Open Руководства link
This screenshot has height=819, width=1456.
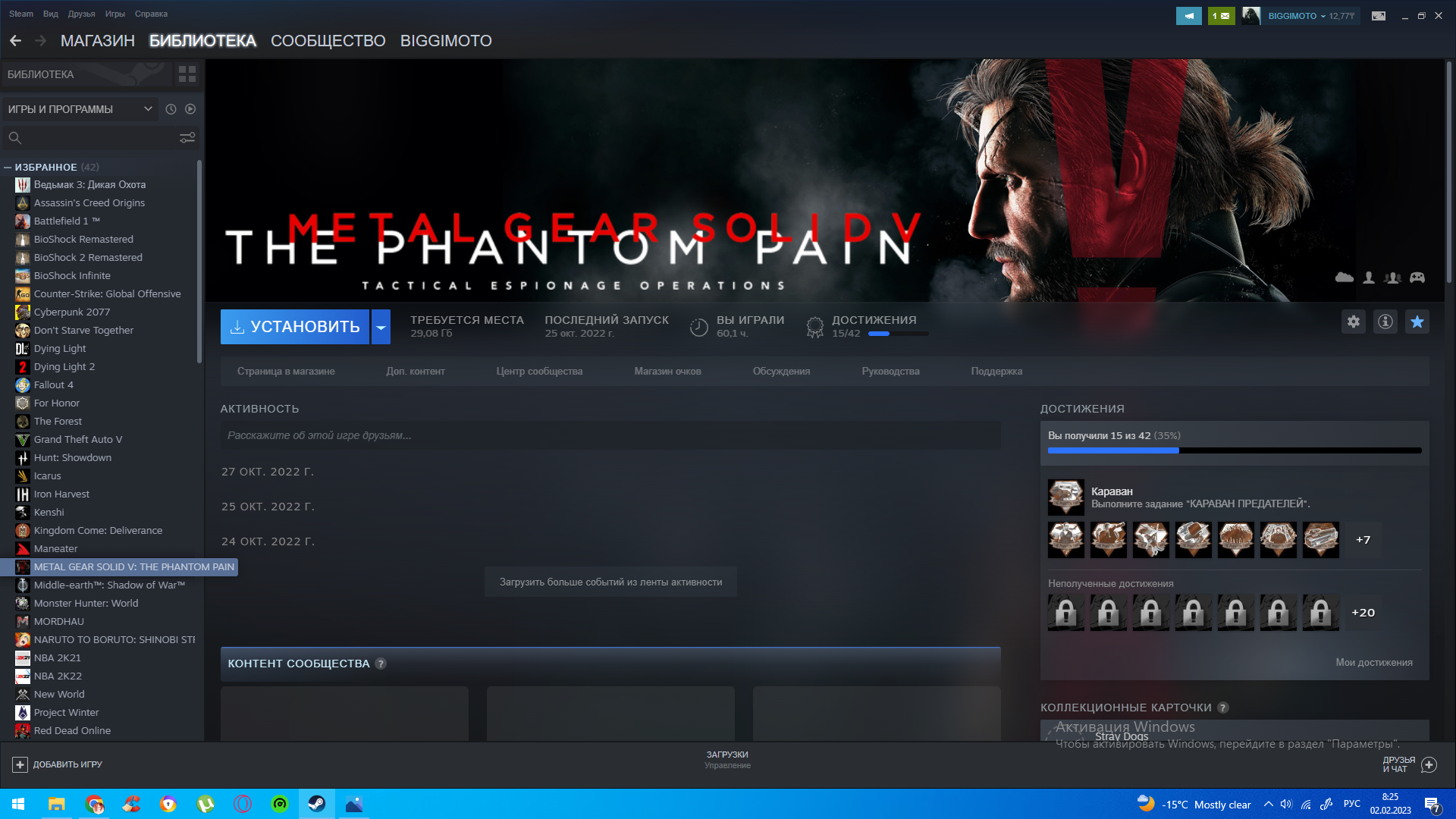890,372
